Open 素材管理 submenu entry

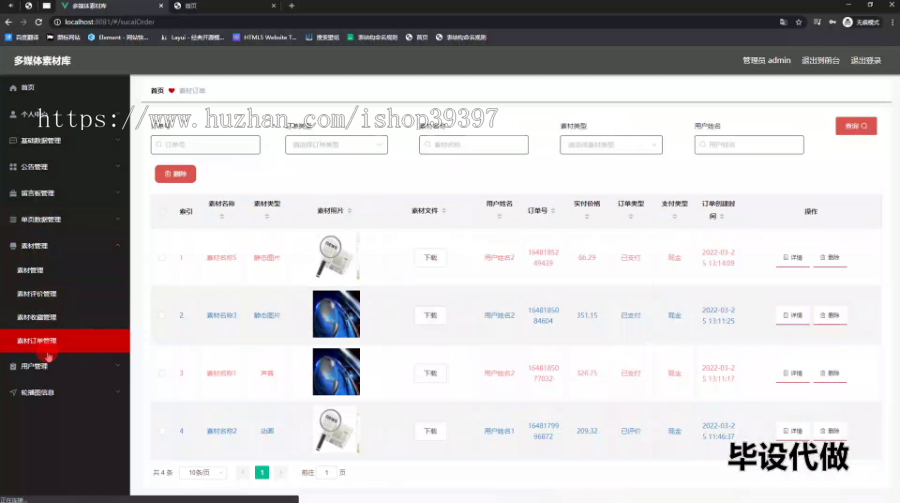click(30, 270)
